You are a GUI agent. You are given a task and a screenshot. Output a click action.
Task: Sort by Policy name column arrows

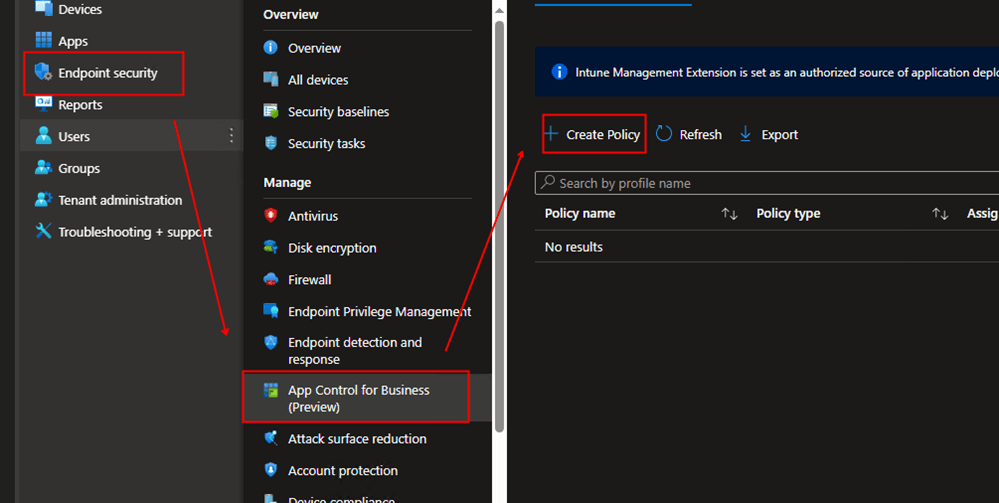(x=729, y=214)
